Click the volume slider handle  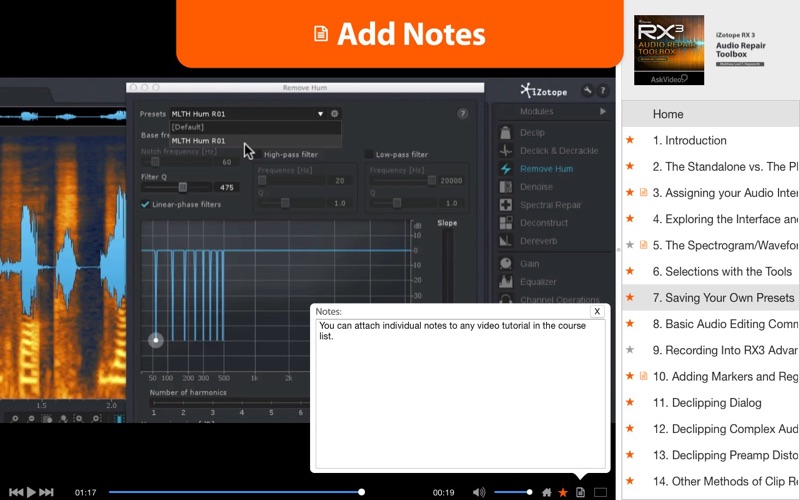[x=530, y=492]
